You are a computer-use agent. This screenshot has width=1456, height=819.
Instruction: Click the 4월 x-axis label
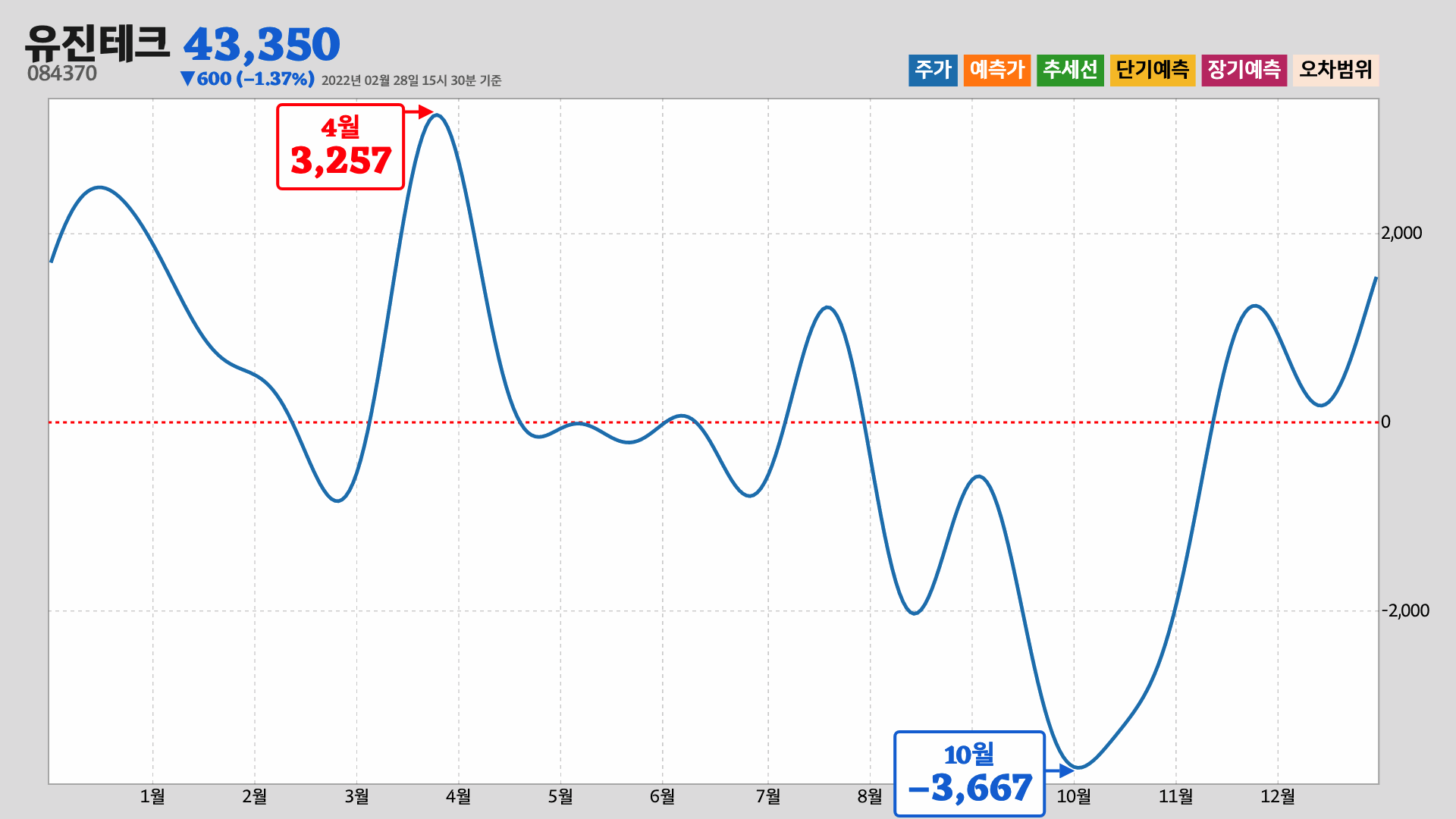coord(458,796)
